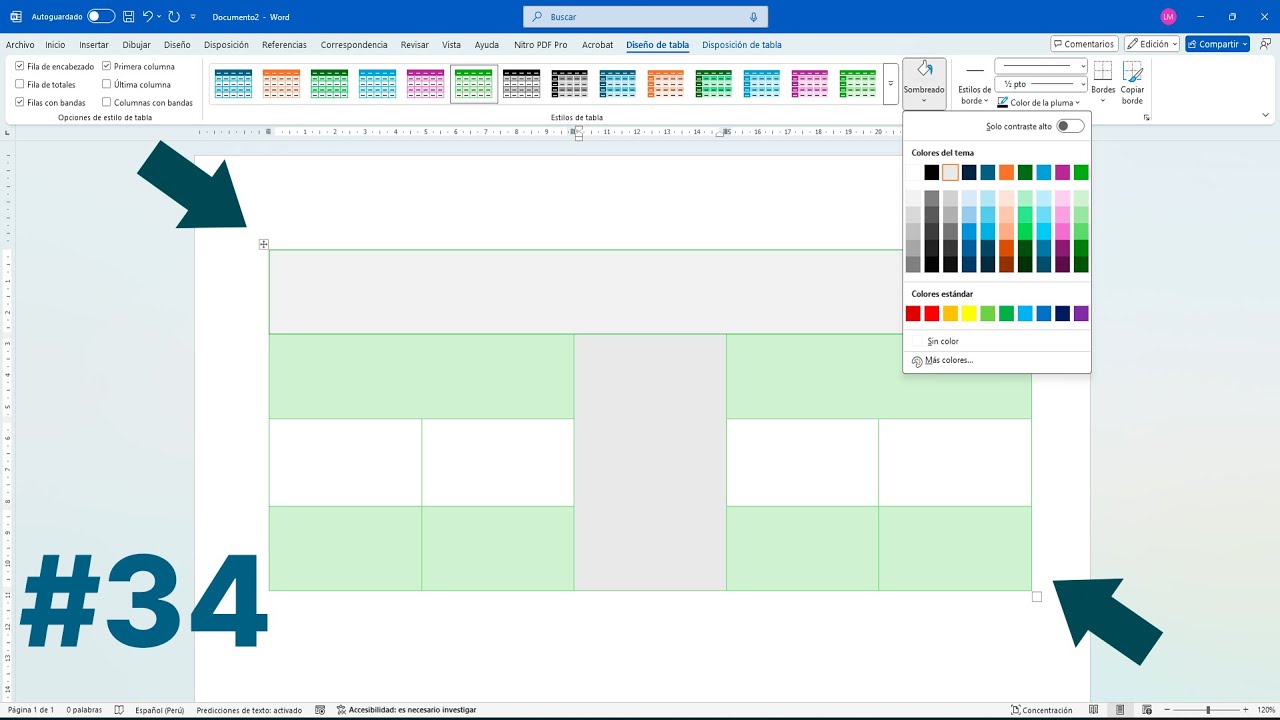Viewport: 1280px width, 720px height.
Task: Open the Sombreado shading paint bucket
Action: (924, 69)
